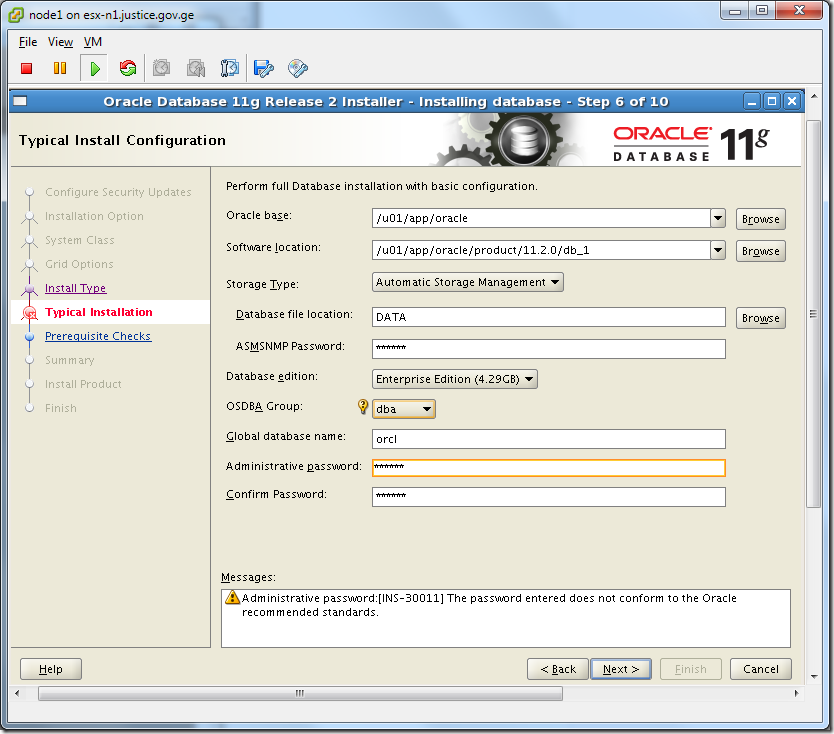
Task: Click the Global database name field
Action: click(x=548, y=438)
